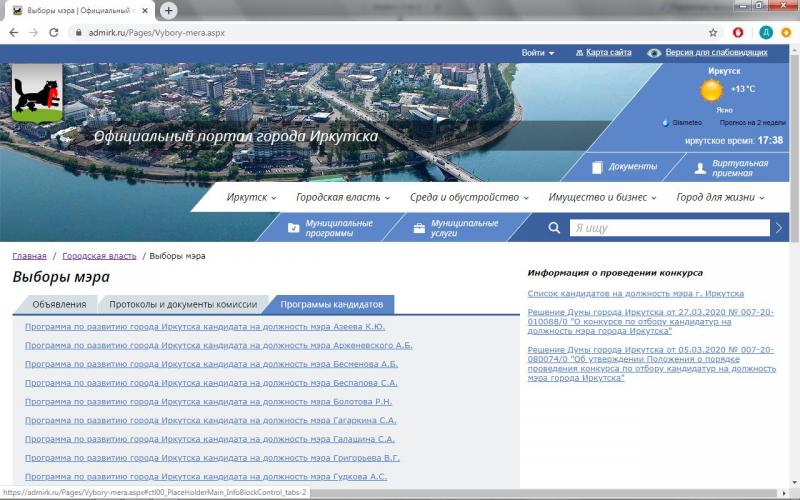Switch to Протоколы и документы комиссии tab
Viewport: 800px width, 500px height.
[183, 305]
